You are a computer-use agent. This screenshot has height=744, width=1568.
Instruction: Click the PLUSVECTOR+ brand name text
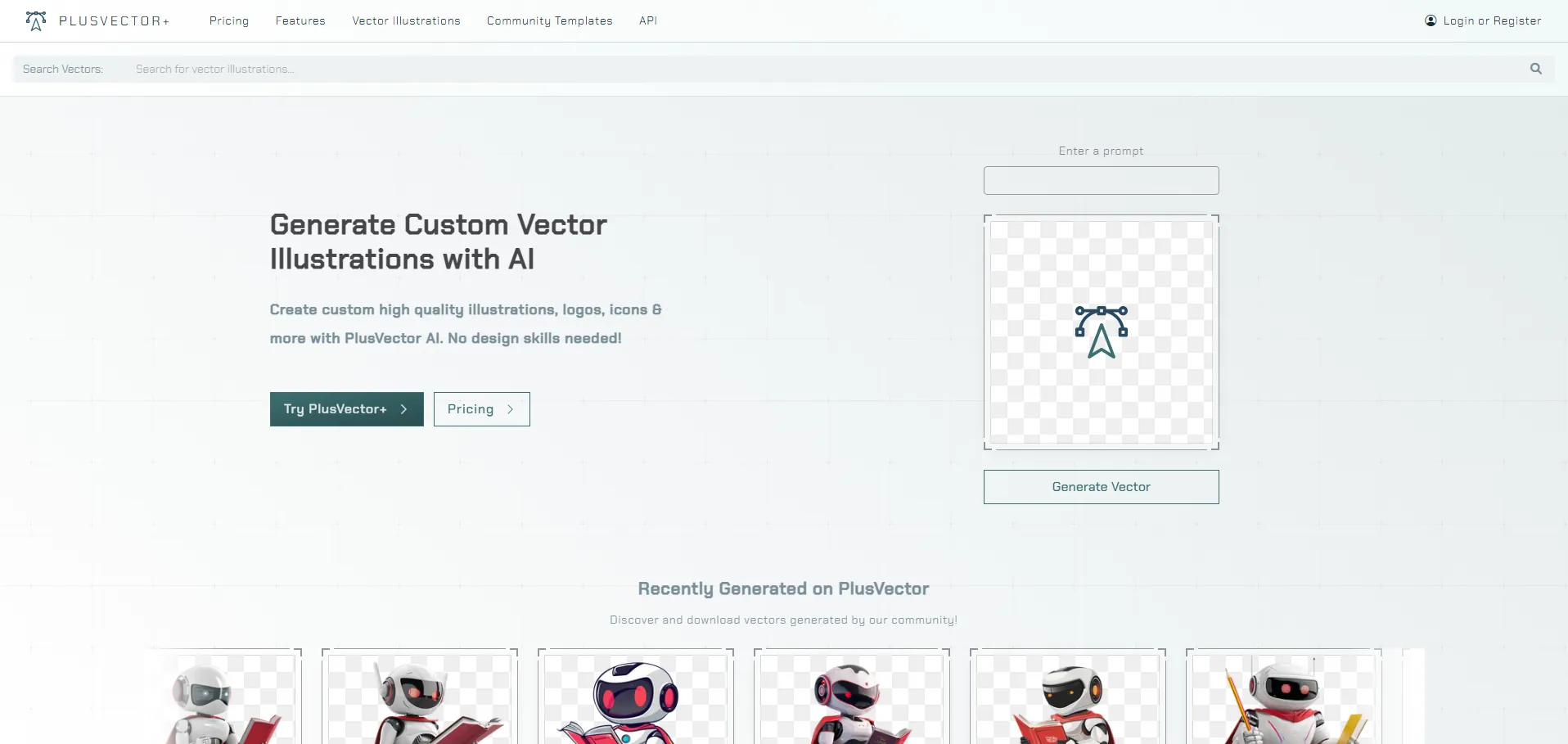[x=114, y=21]
